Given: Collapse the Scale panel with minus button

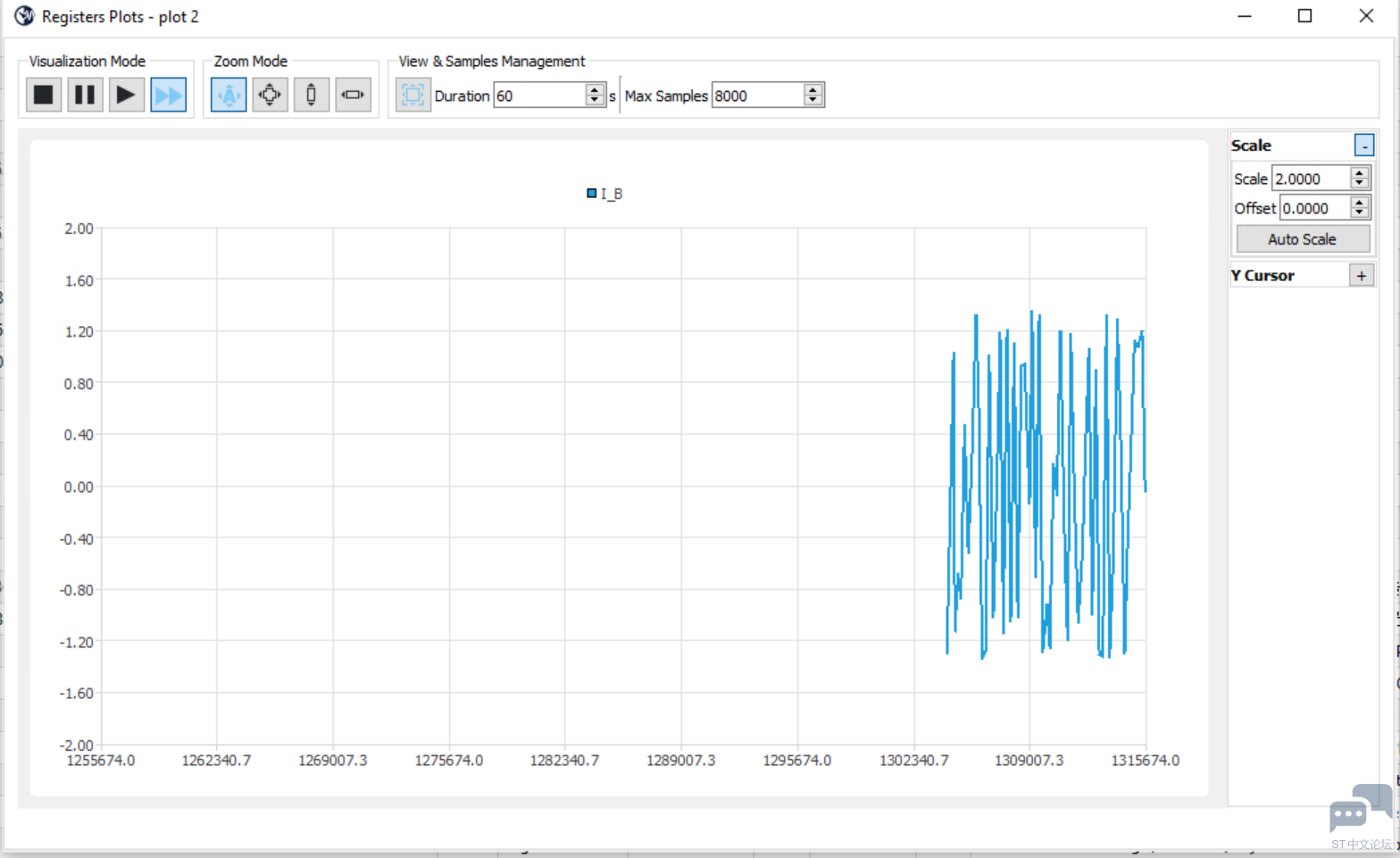Looking at the screenshot, I should [1363, 146].
